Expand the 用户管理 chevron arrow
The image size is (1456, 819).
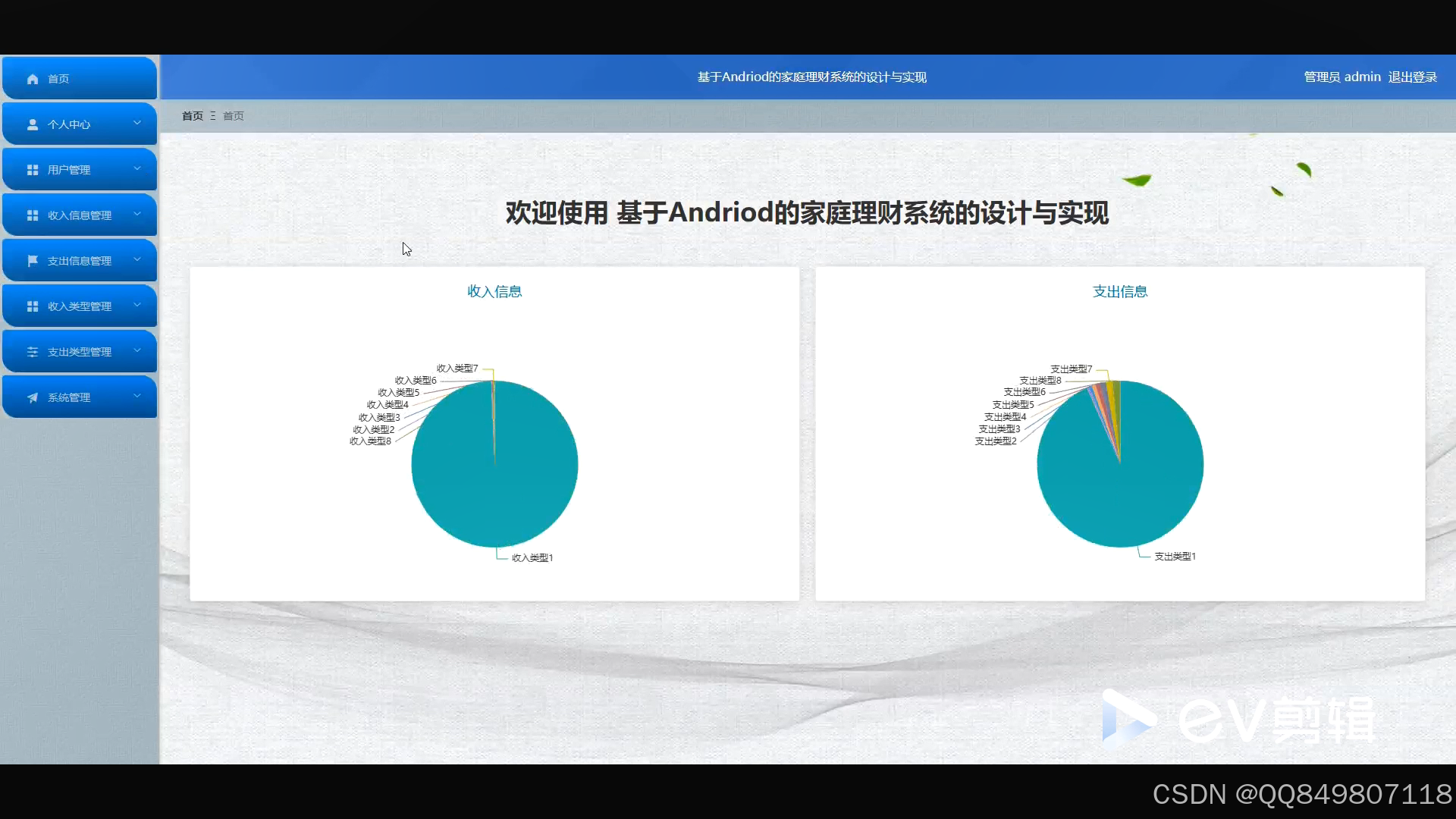click(x=137, y=168)
